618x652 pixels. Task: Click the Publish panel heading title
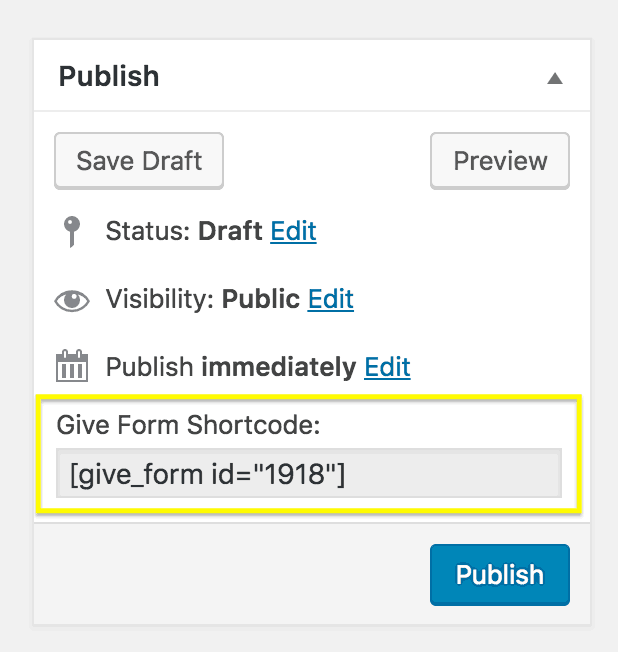[109, 77]
